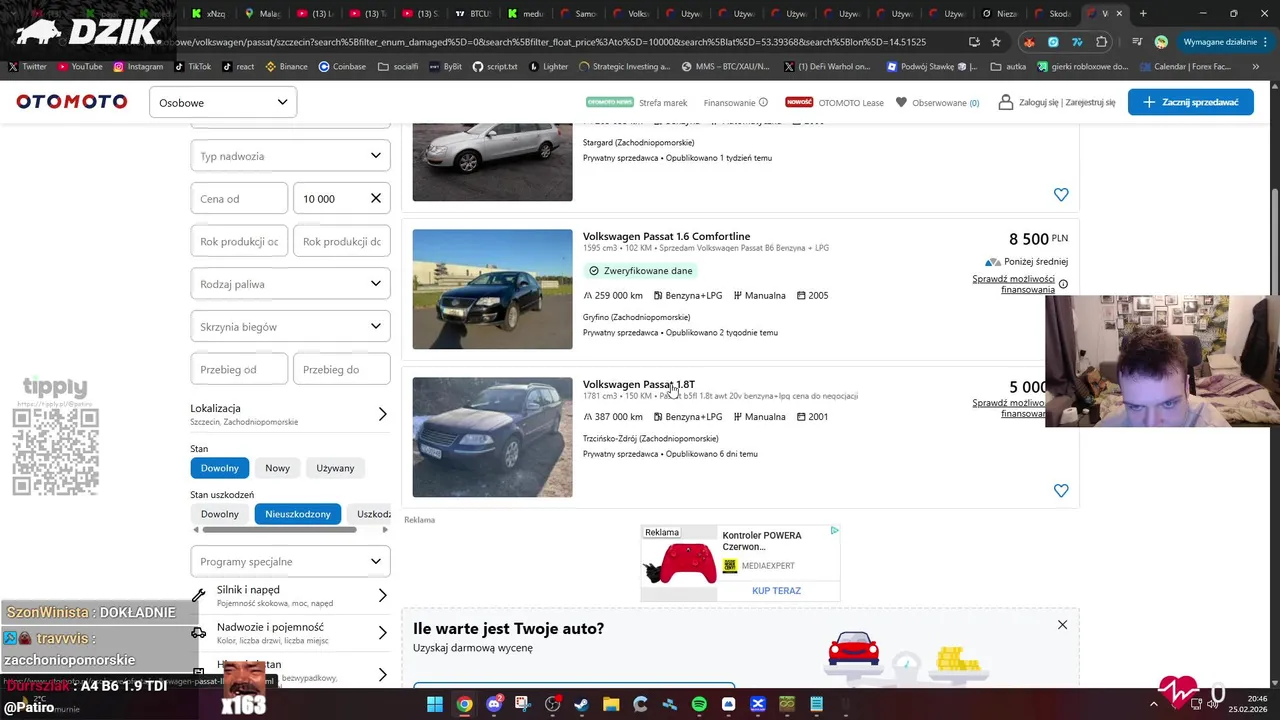Expand Skrzynia biegów dropdown
The image size is (1280, 720).
pos(290,326)
